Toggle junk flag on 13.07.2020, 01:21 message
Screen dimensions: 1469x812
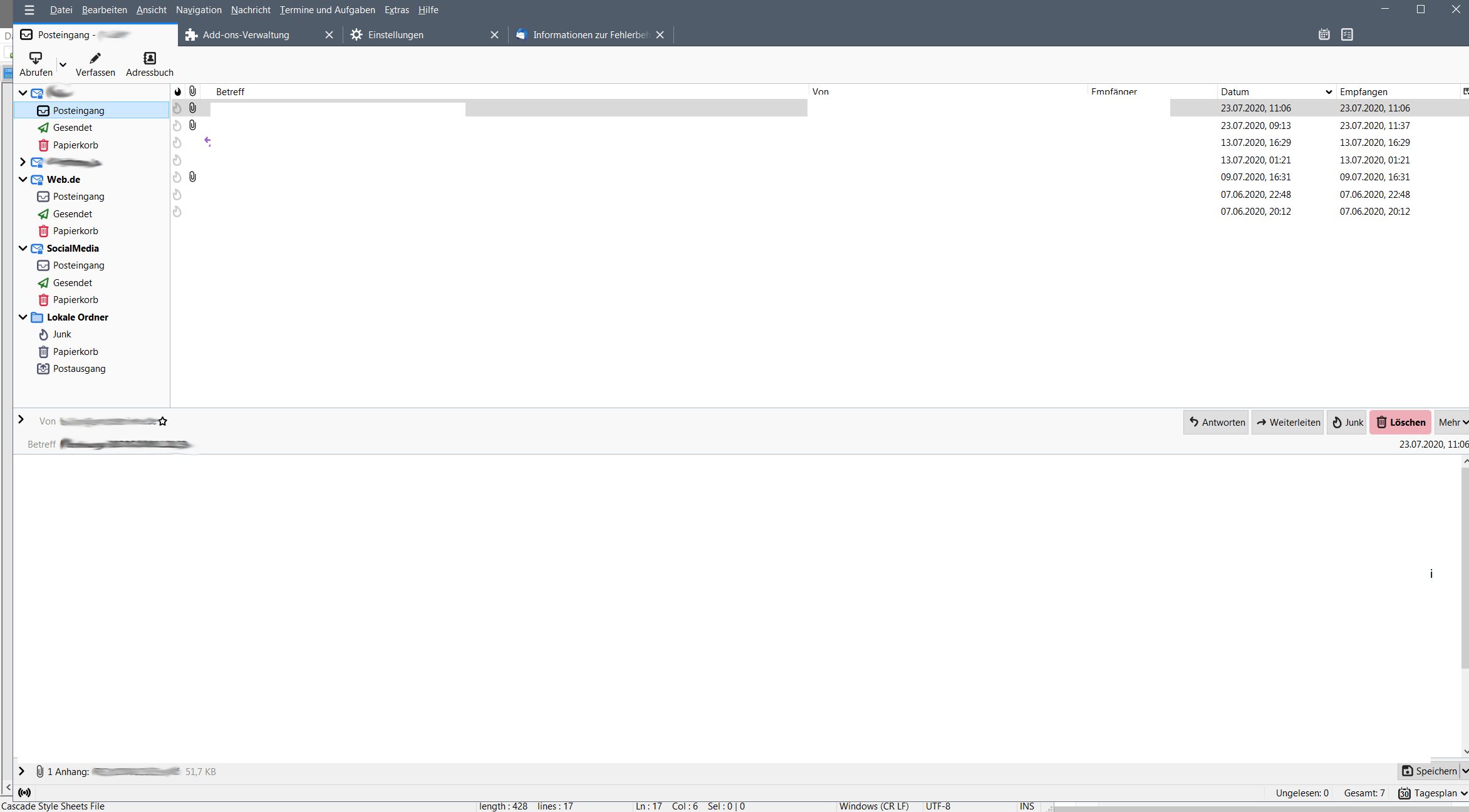coord(177,160)
